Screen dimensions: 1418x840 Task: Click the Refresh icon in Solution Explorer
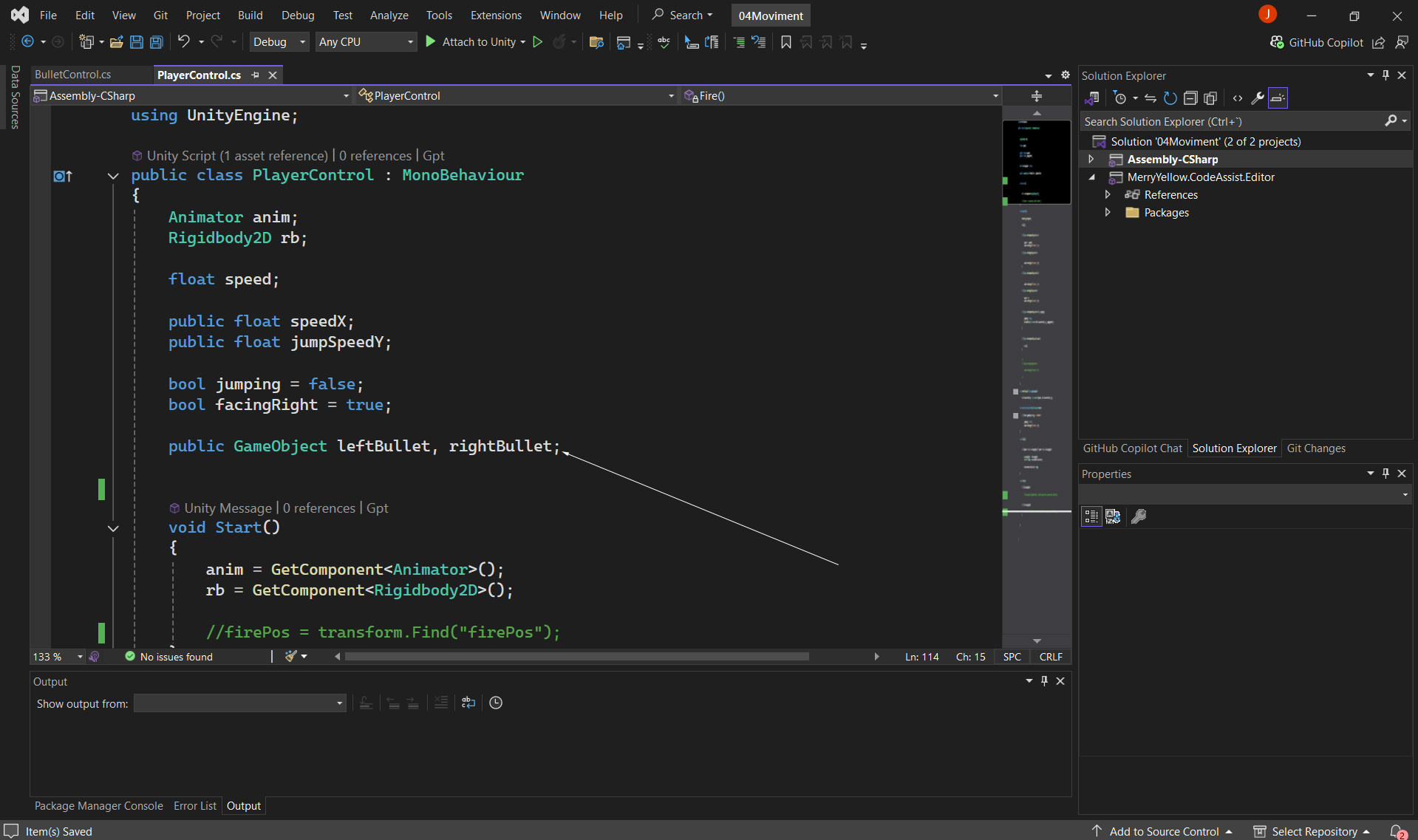pos(1170,98)
